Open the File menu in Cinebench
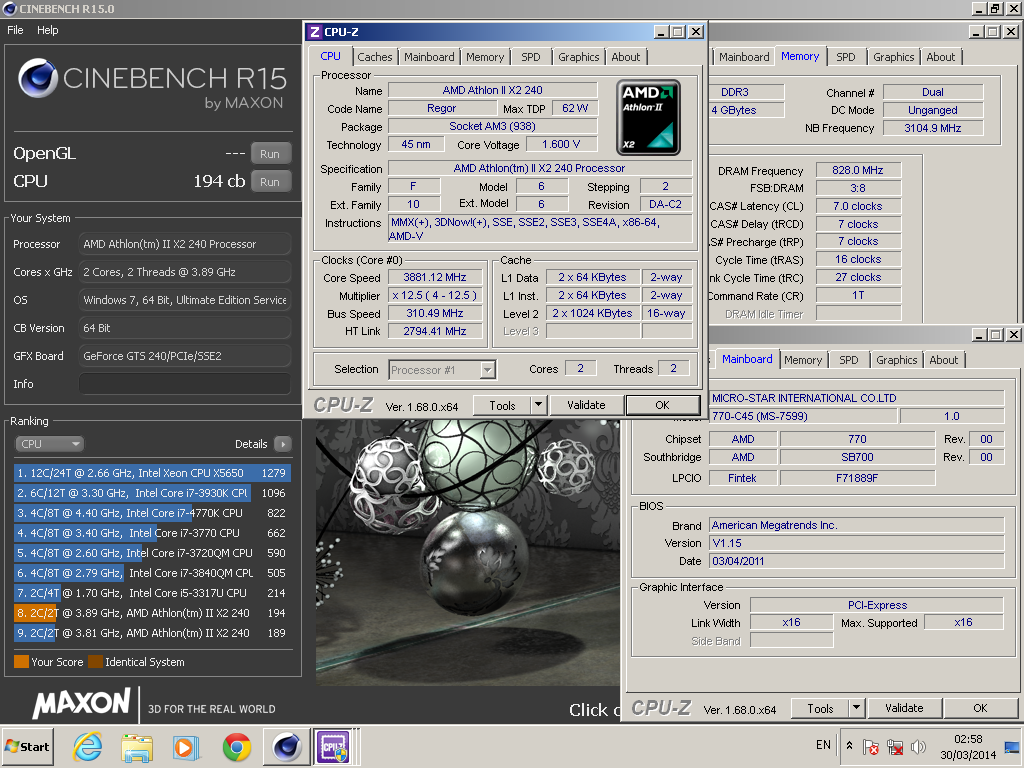Image resolution: width=1024 pixels, height=768 pixels. click(x=15, y=30)
